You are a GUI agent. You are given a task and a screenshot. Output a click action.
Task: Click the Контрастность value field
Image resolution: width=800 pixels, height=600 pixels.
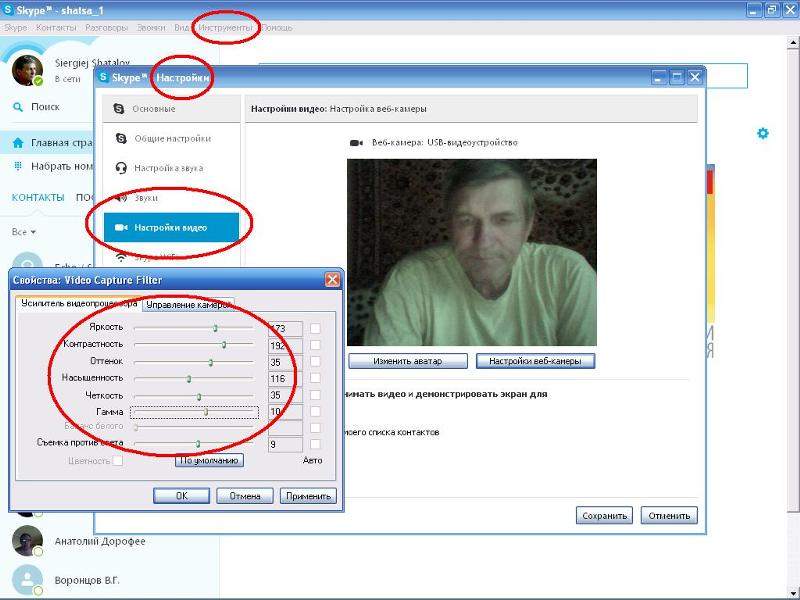pyautogui.click(x=285, y=345)
